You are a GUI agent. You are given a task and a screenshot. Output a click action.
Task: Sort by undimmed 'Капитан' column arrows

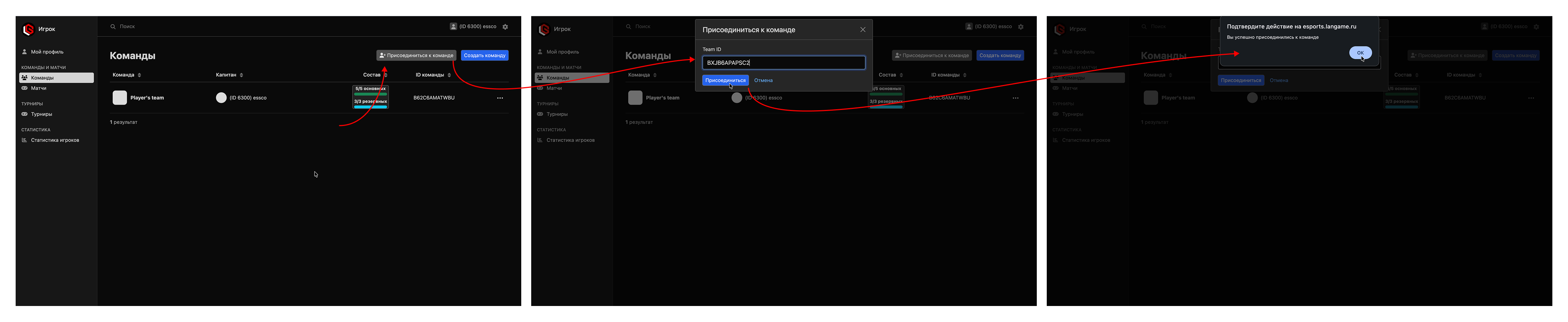242,75
